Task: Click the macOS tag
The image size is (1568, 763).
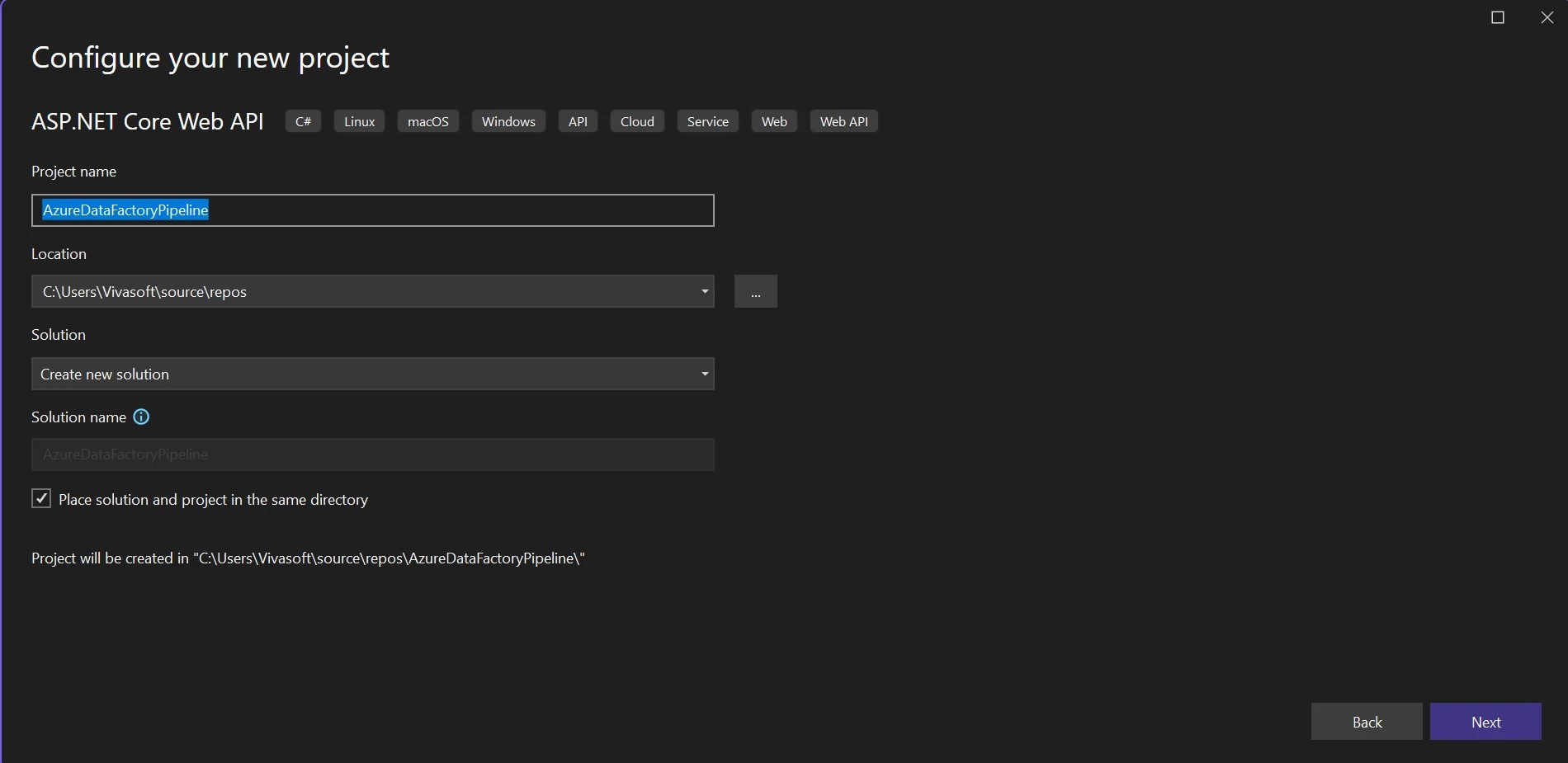Action: (x=428, y=121)
